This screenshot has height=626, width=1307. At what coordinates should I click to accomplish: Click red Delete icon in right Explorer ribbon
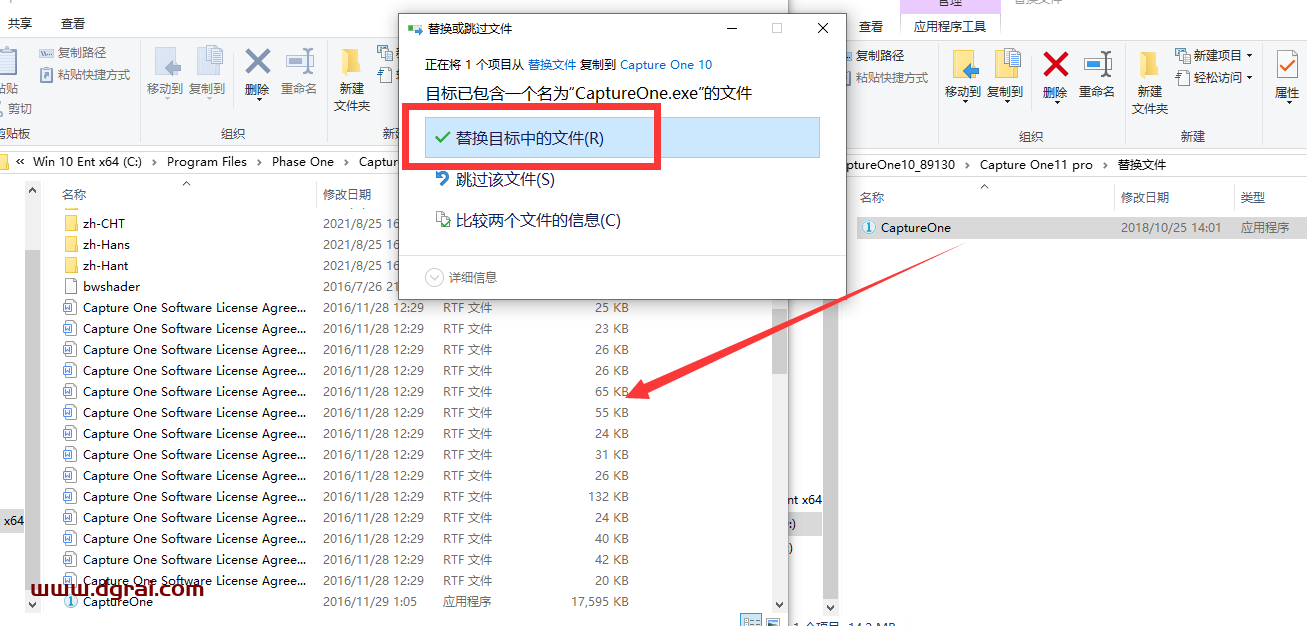(x=1055, y=65)
